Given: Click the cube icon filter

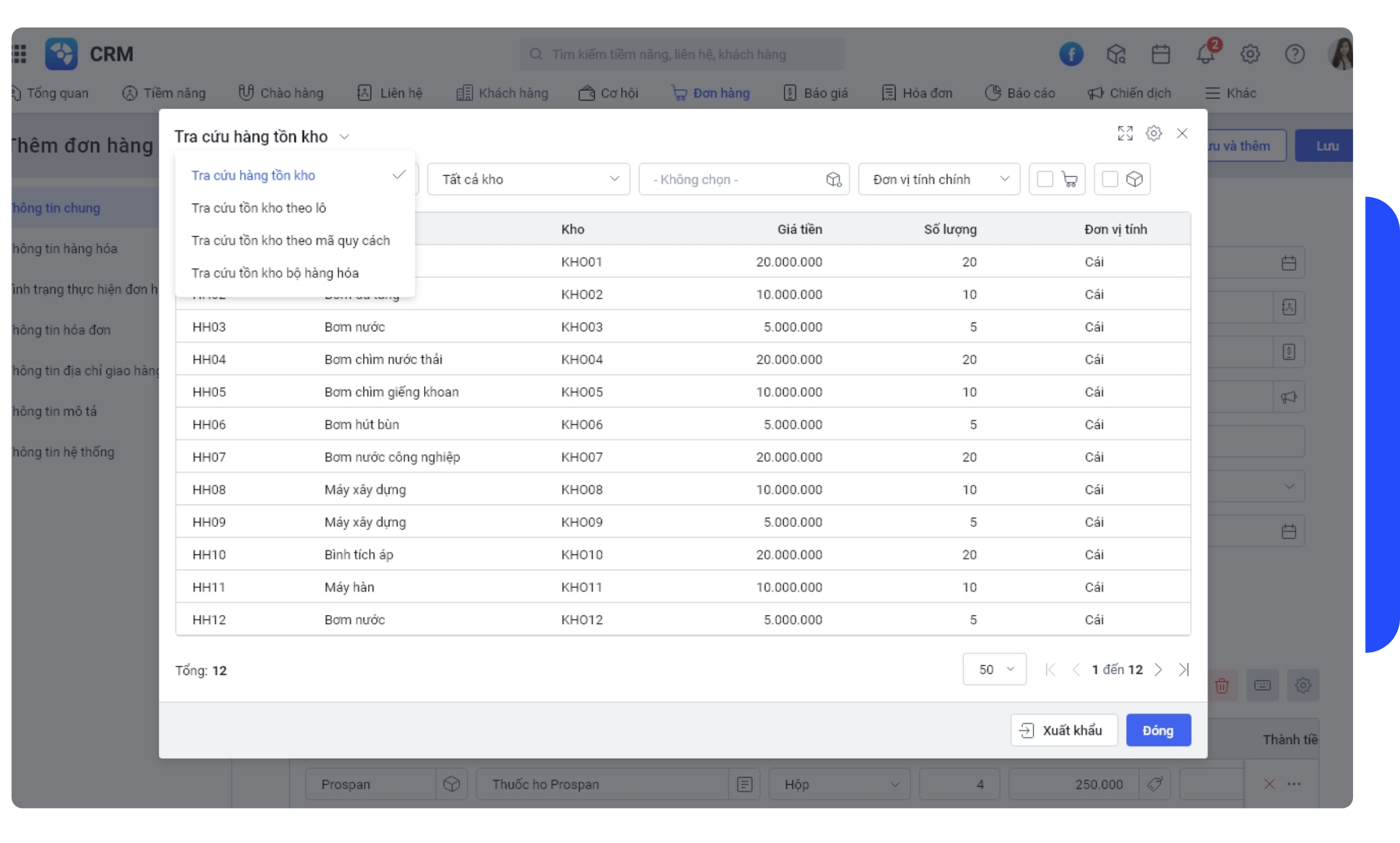Looking at the screenshot, I should coord(1134,179).
